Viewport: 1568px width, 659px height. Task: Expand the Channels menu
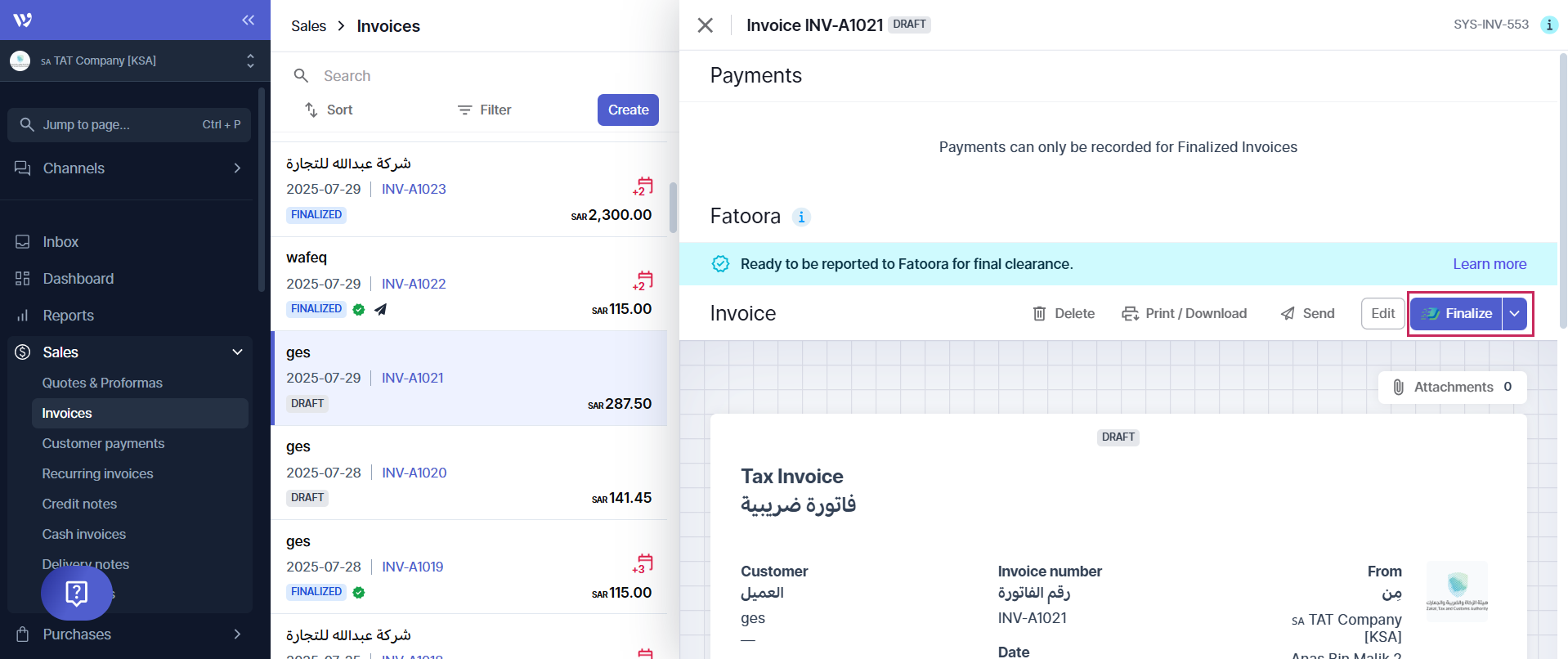(237, 168)
